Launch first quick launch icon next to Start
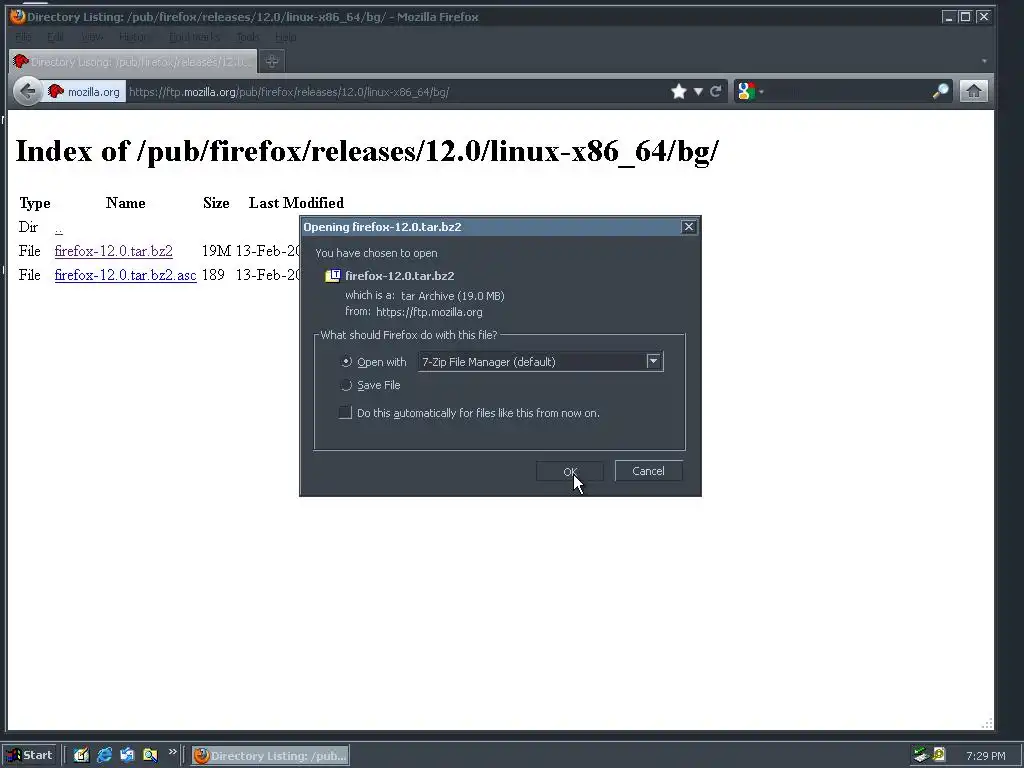The image size is (1024, 768). 81,756
